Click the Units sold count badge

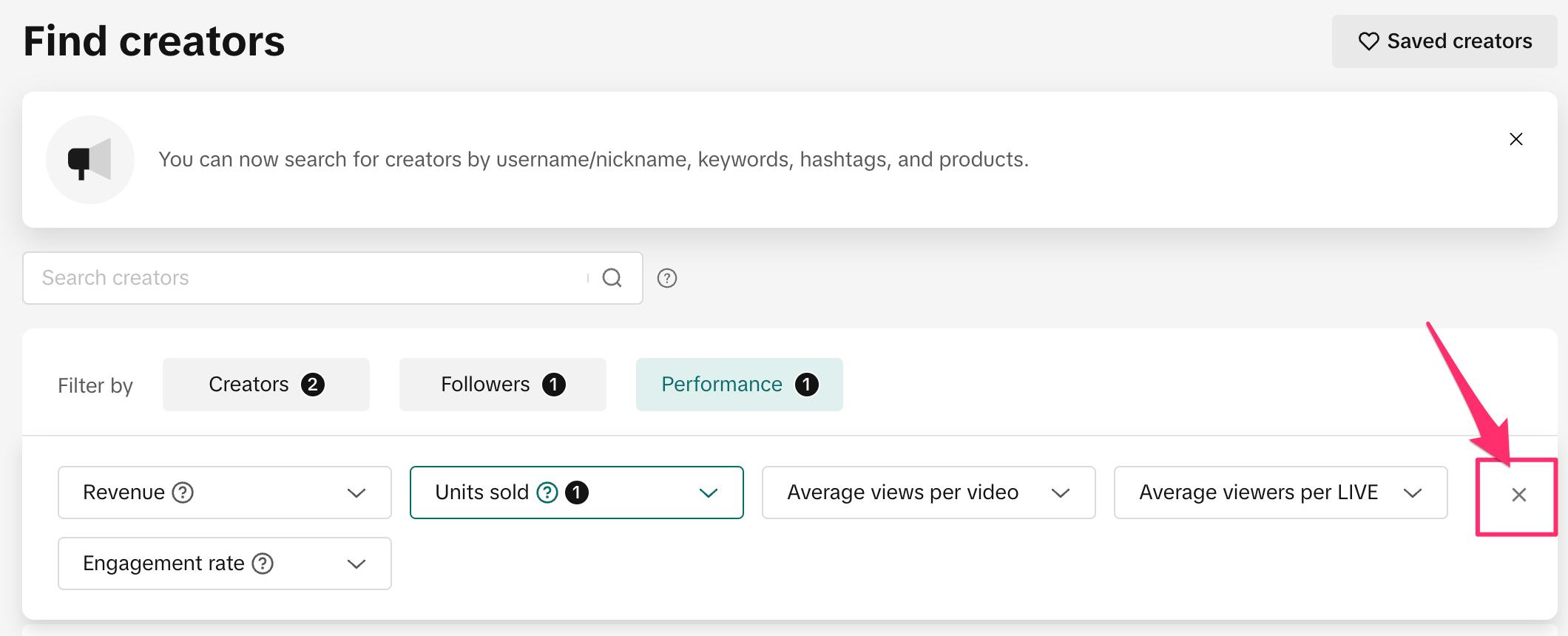[577, 493]
